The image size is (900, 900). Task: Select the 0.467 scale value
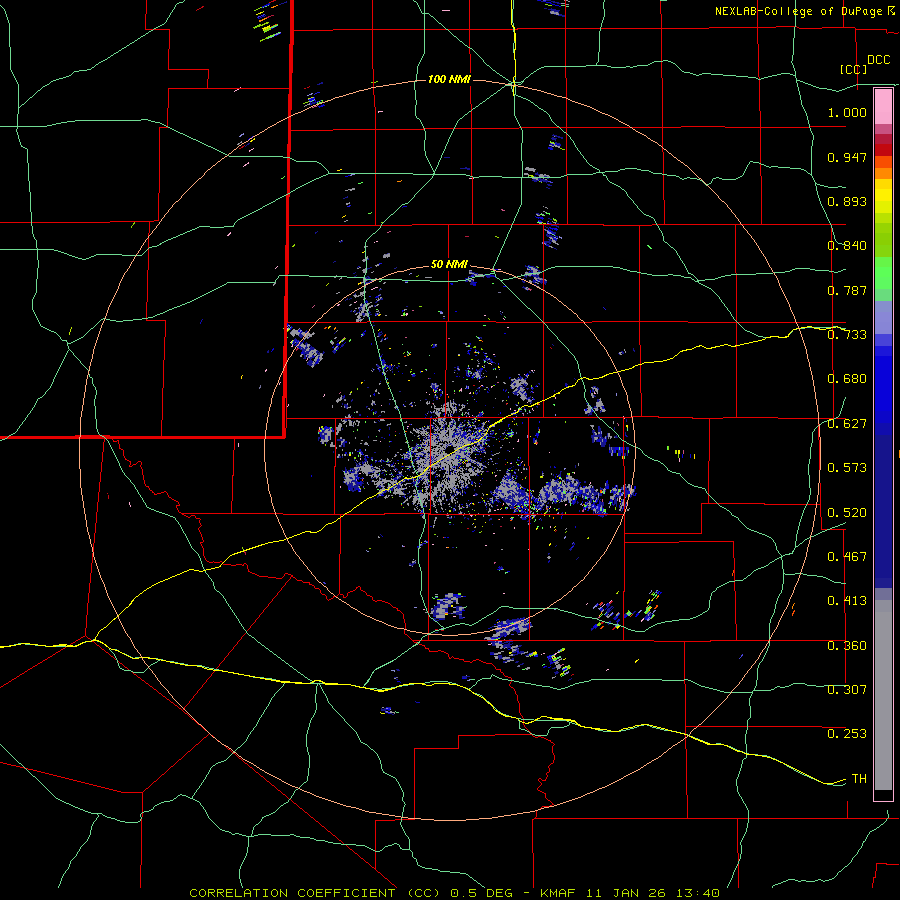pyautogui.click(x=847, y=557)
